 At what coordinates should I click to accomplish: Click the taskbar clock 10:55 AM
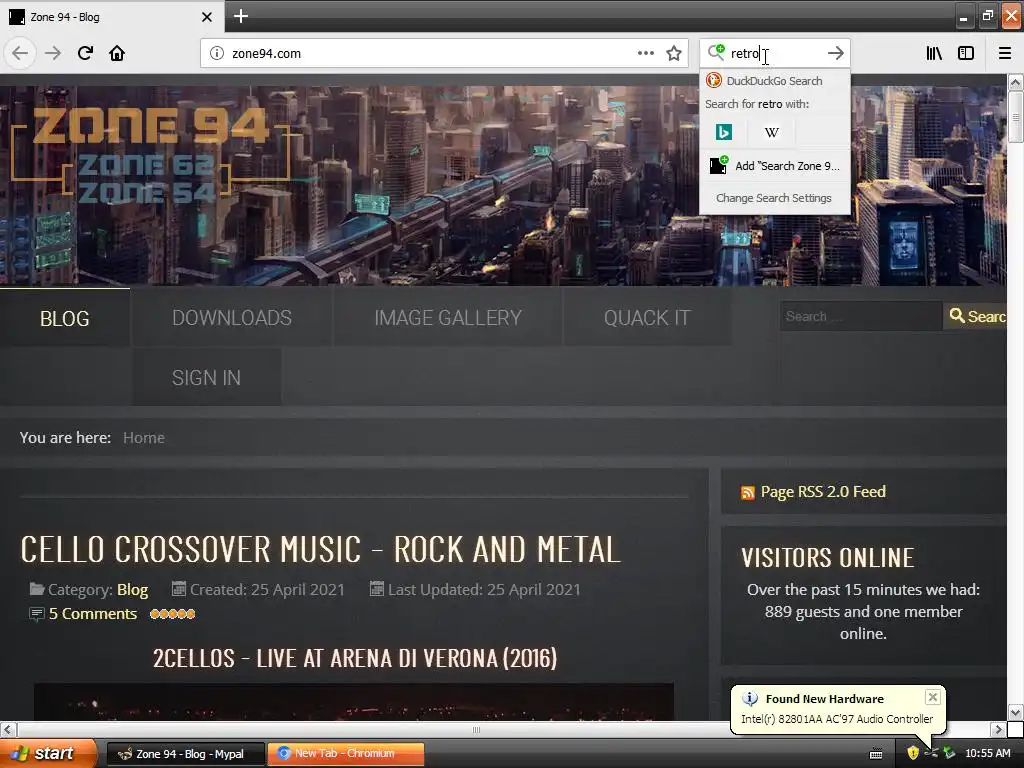tap(987, 753)
